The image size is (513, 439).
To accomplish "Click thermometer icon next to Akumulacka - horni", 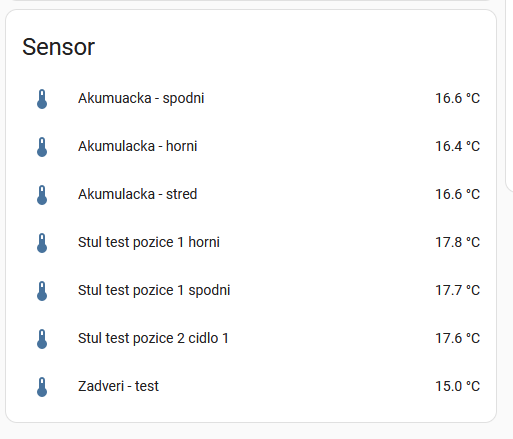I will pyautogui.click(x=42, y=147).
